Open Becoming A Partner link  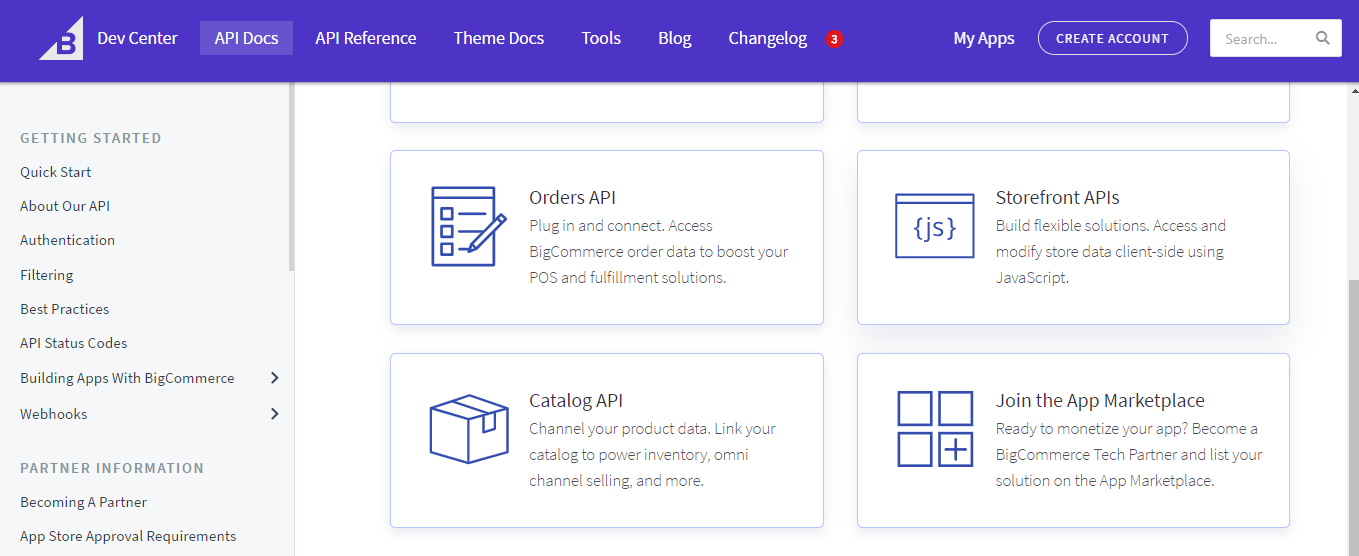83,502
